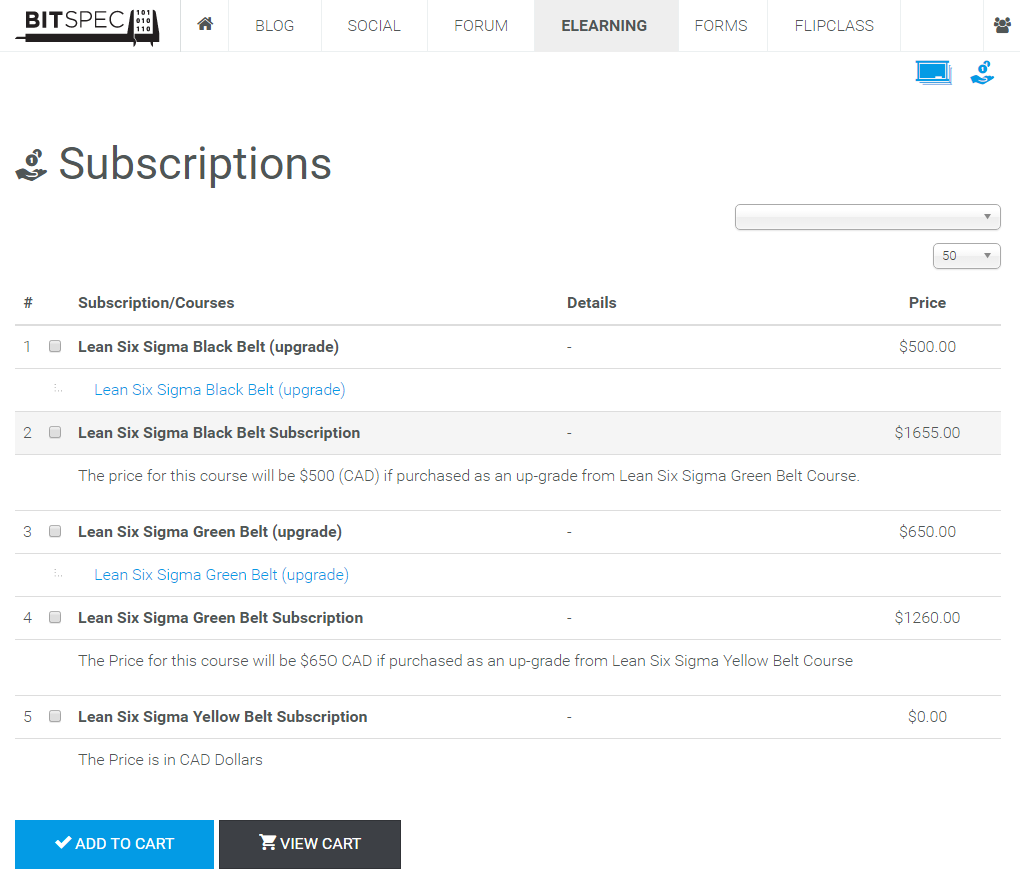Click the BitSpec logo

pyautogui.click(x=88, y=27)
